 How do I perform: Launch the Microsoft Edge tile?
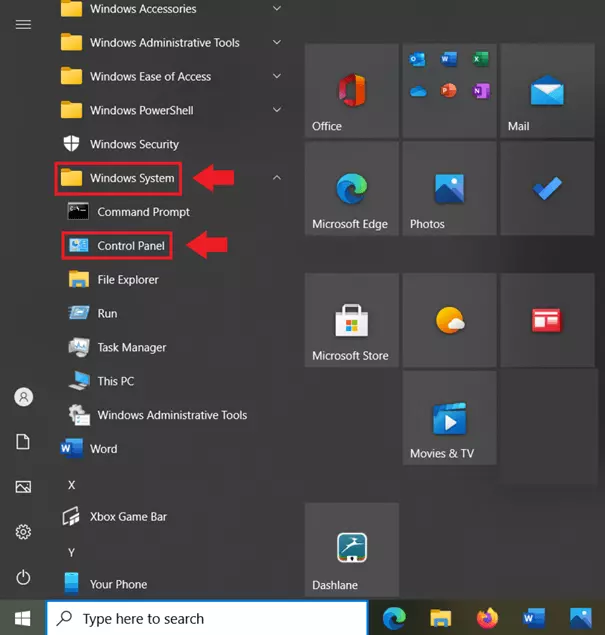[x=351, y=188]
